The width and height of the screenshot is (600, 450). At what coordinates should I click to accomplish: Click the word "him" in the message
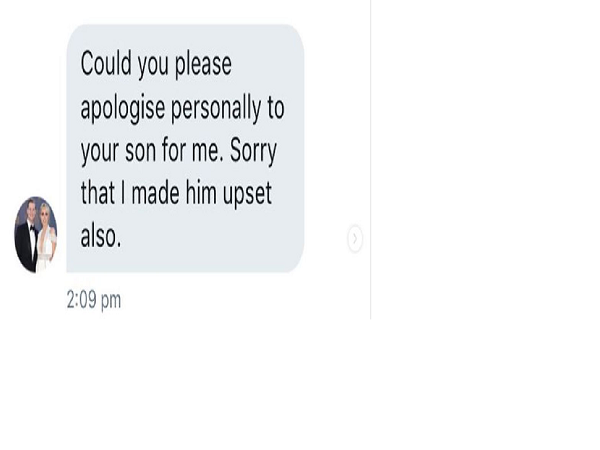pyautogui.click(x=202, y=192)
